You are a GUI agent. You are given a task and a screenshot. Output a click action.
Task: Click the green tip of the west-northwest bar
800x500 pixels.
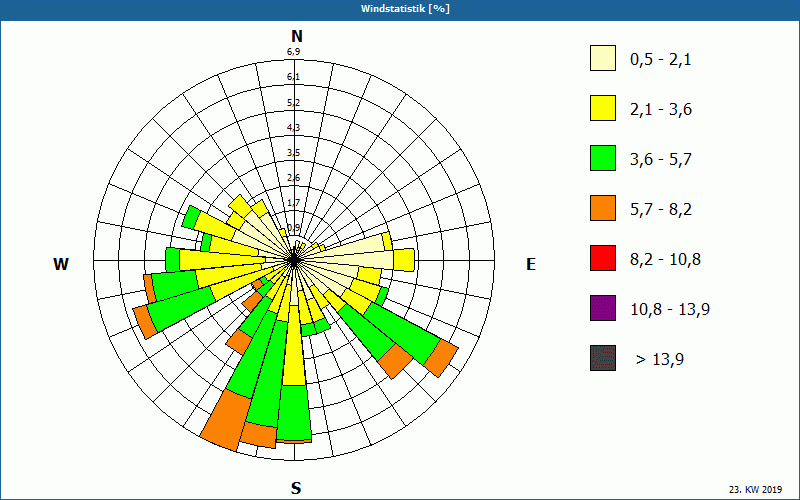pos(190,217)
